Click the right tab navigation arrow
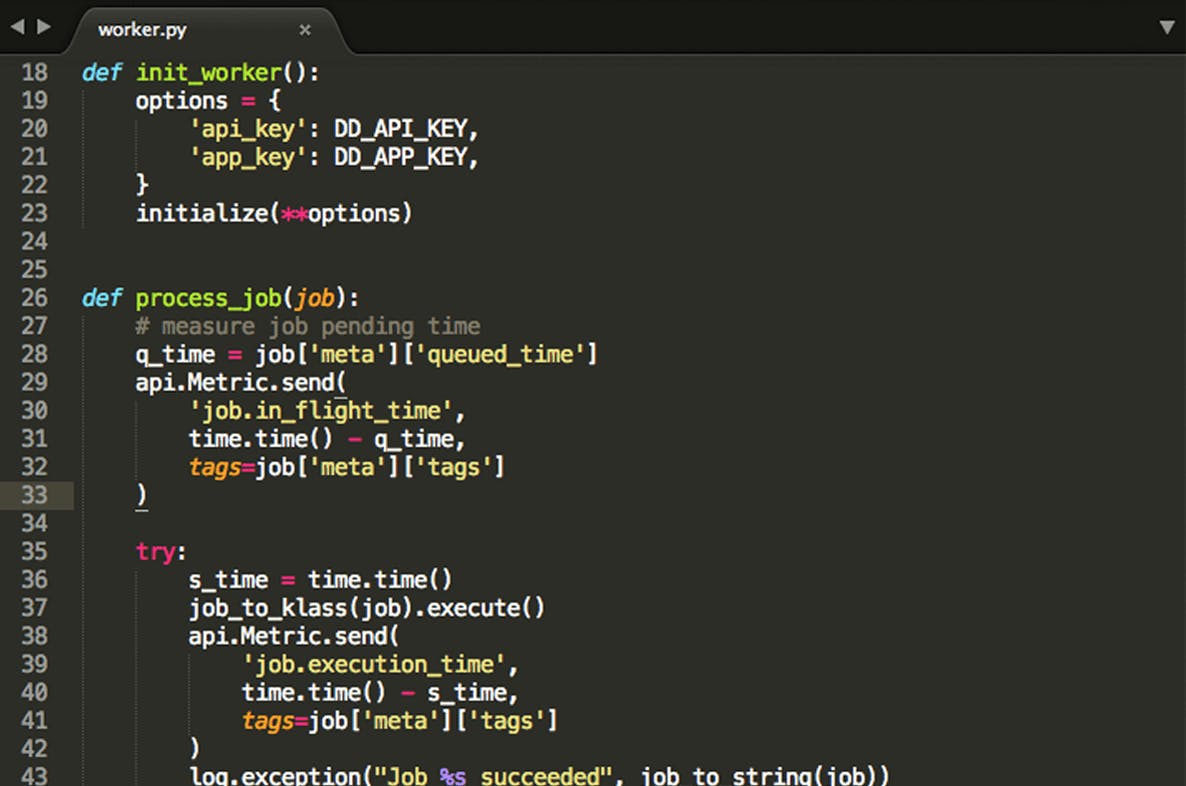 pos(44,27)
